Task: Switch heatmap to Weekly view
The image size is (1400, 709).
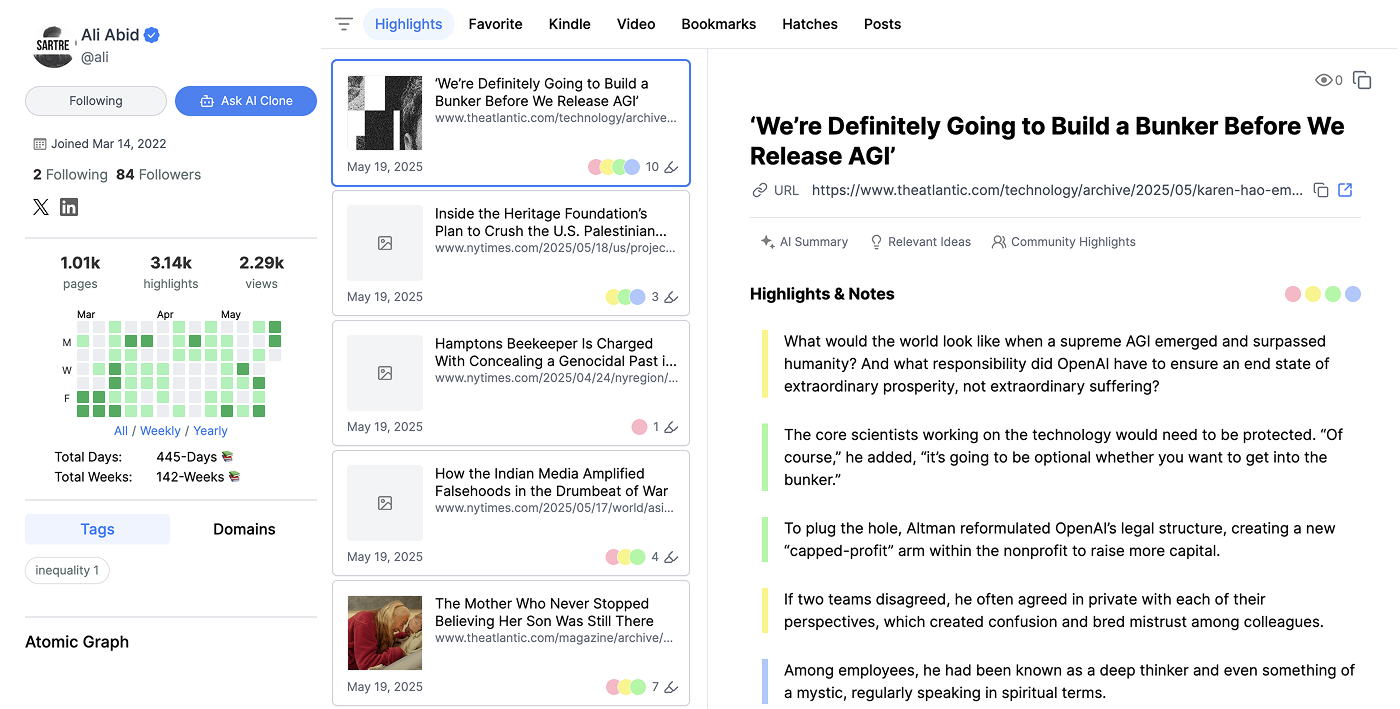Action: pyautogui.click(x=160, y=431)
